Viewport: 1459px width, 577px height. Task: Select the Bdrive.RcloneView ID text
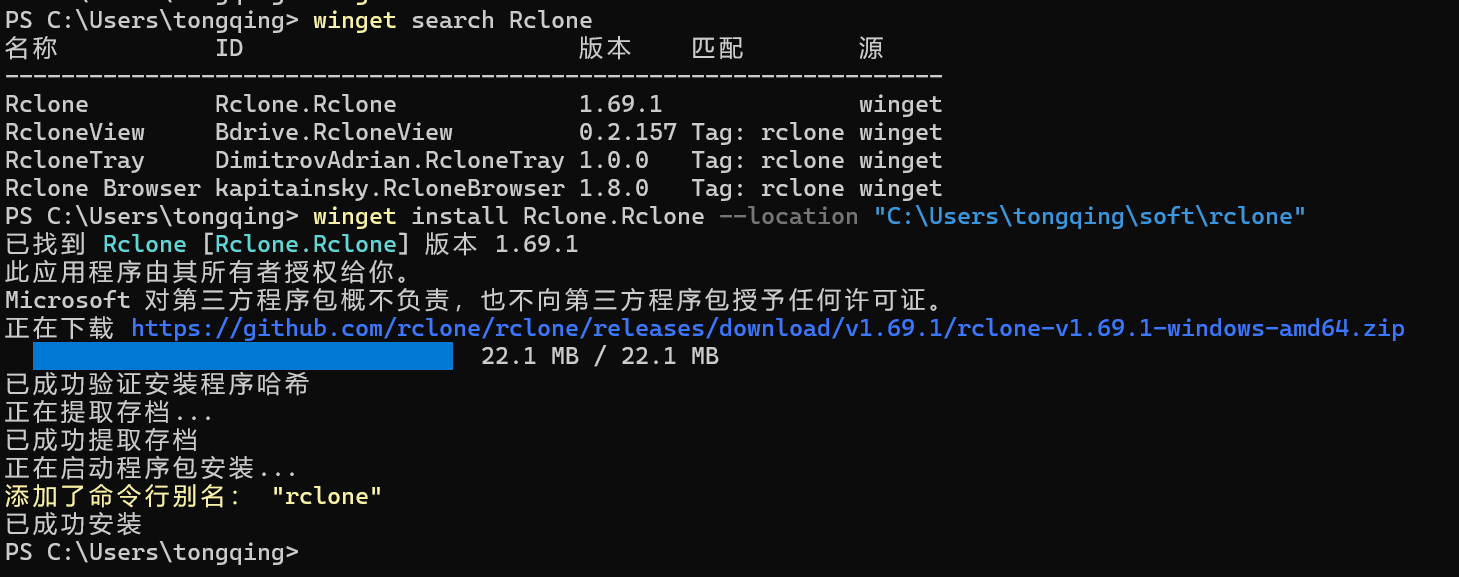pos(334,132)
